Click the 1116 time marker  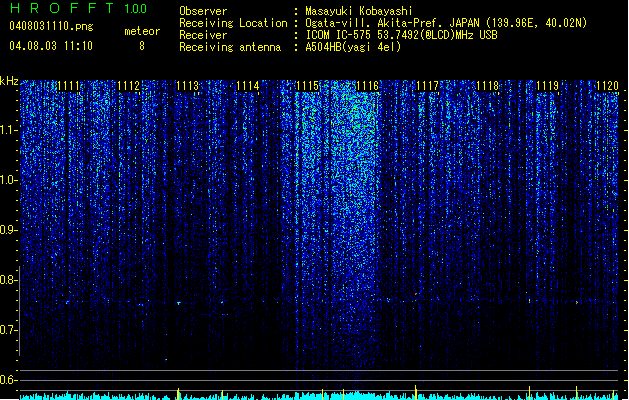pos(367,86)
